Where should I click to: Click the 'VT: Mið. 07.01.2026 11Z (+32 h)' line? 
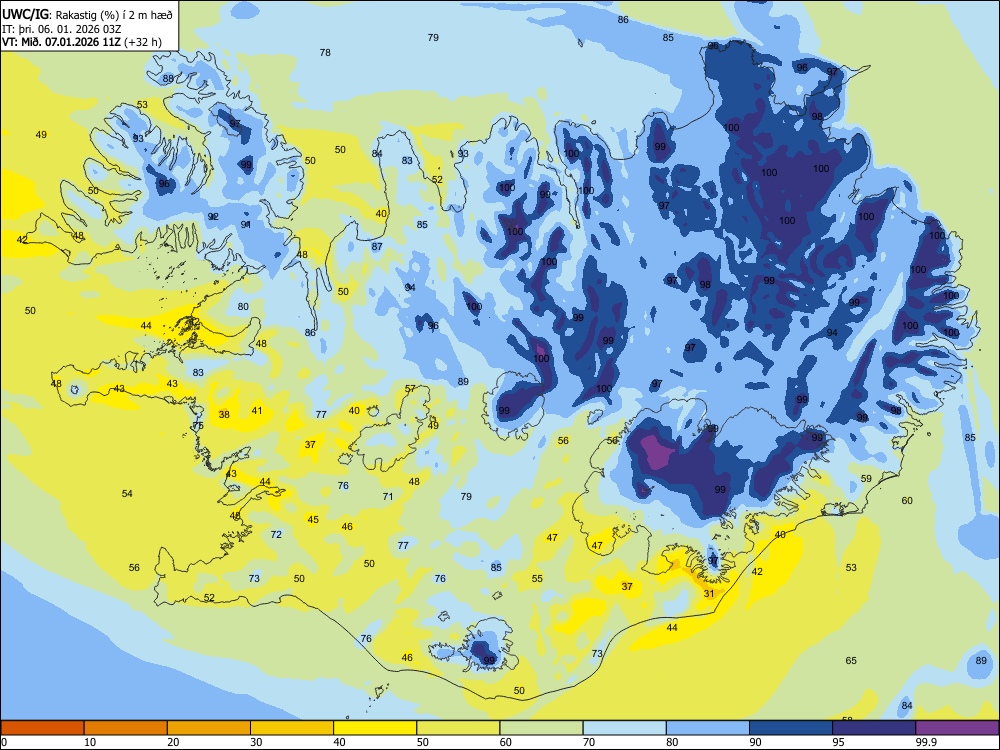82,42
